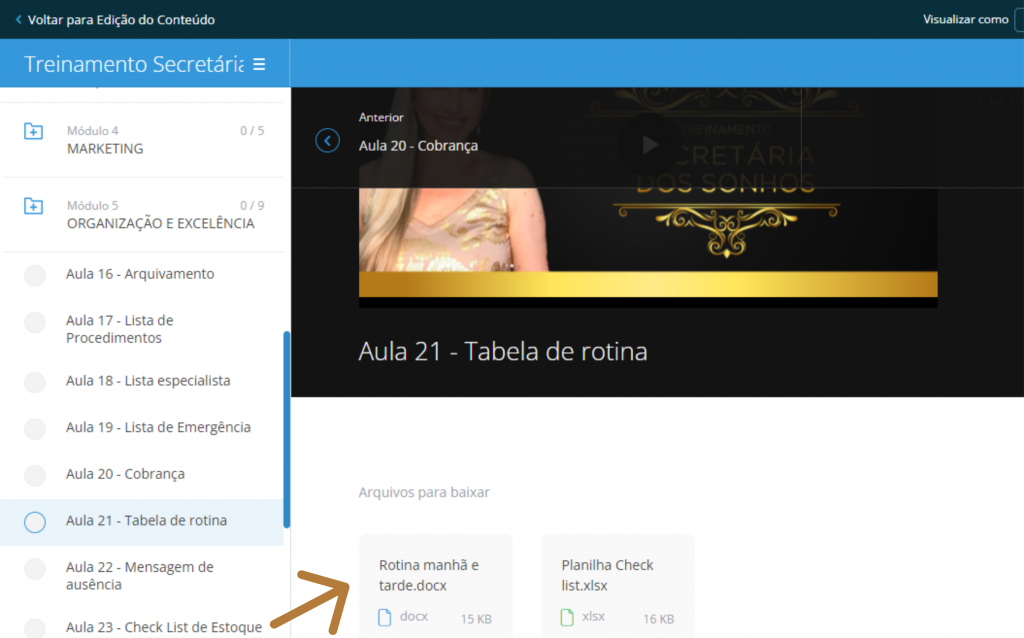Open lesson Aula 18 - Lista especialista
Screen dimensions: 1024x638
(x=148, y=381)
